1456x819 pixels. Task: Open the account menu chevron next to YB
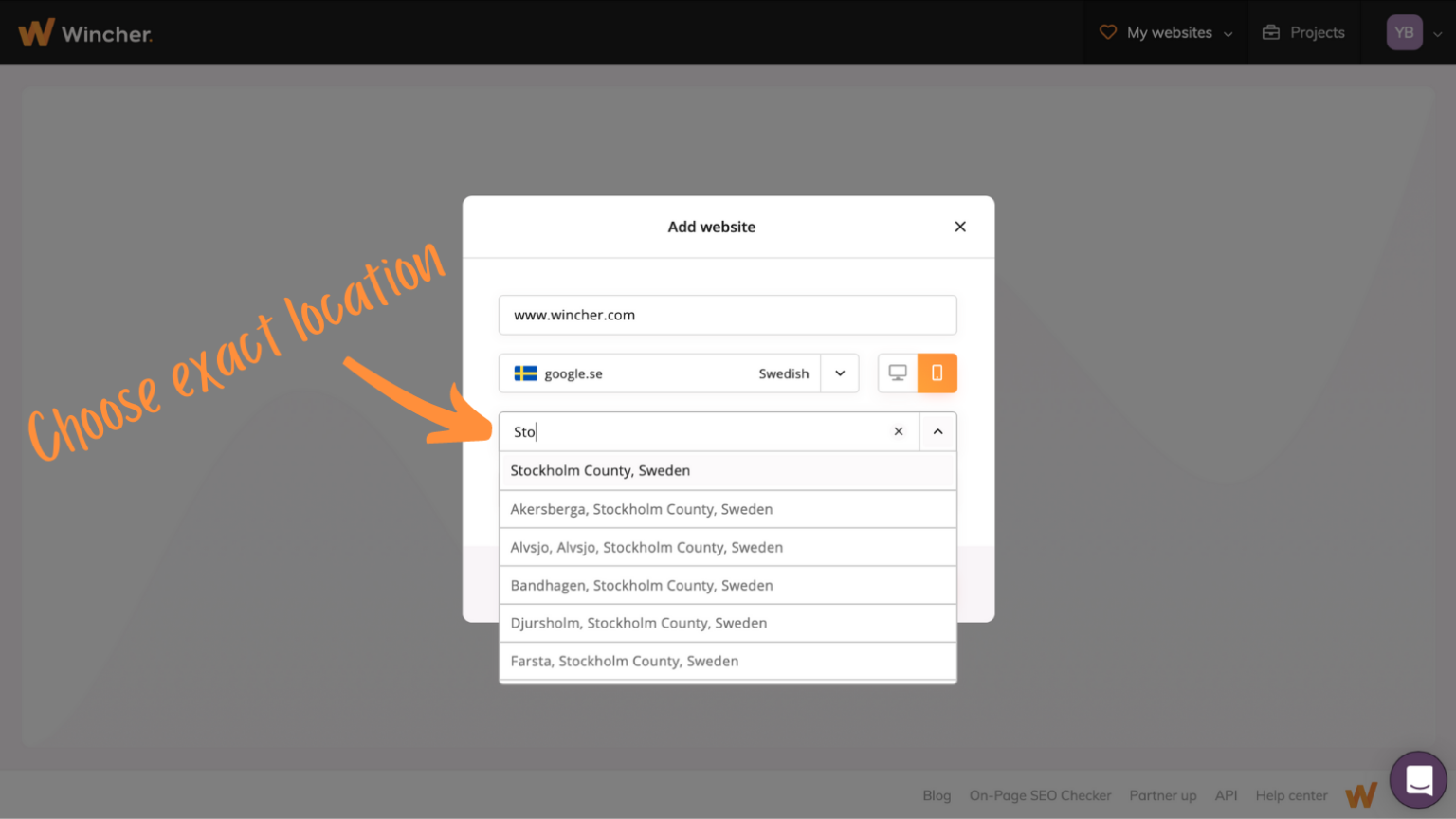(1437, 32)
